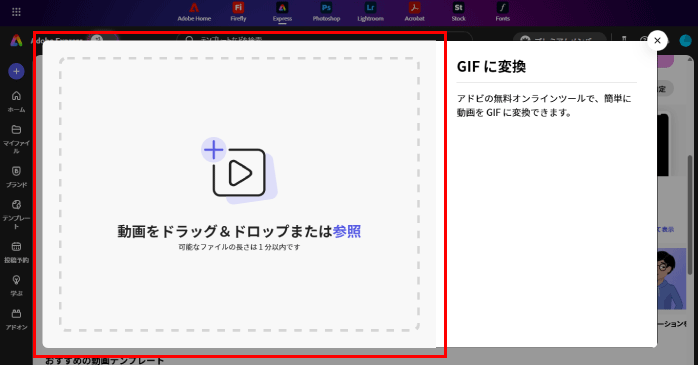
Task: Click the add video play icon
Action: pos(239,171)
